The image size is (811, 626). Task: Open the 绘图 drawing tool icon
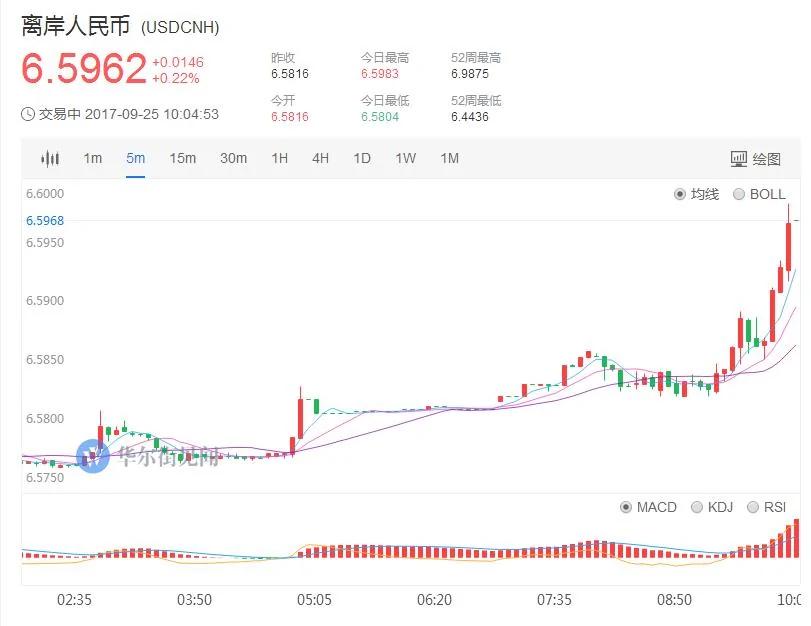point(739,159)
